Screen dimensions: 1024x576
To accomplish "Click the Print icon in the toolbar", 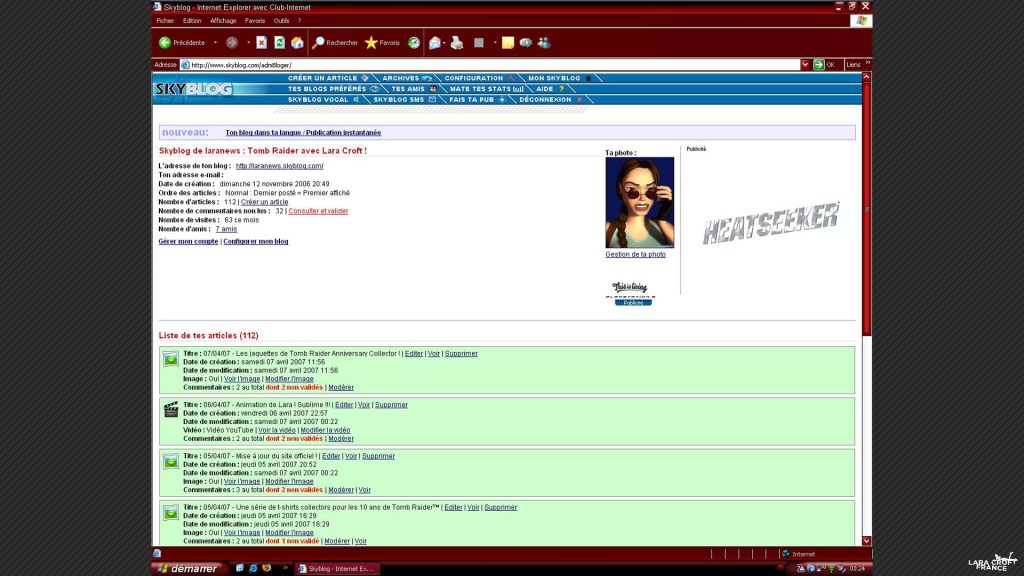I will click(x=457, y=43).
